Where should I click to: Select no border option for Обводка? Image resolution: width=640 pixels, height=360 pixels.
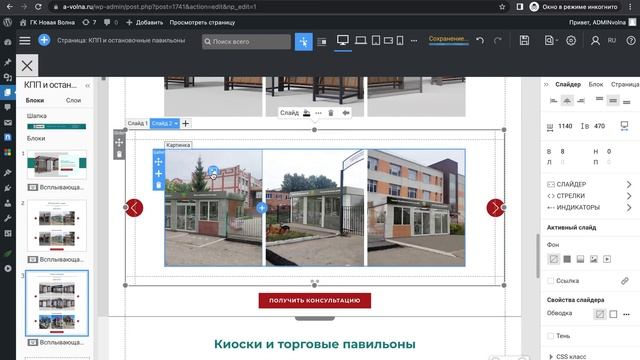pos(600,314)
